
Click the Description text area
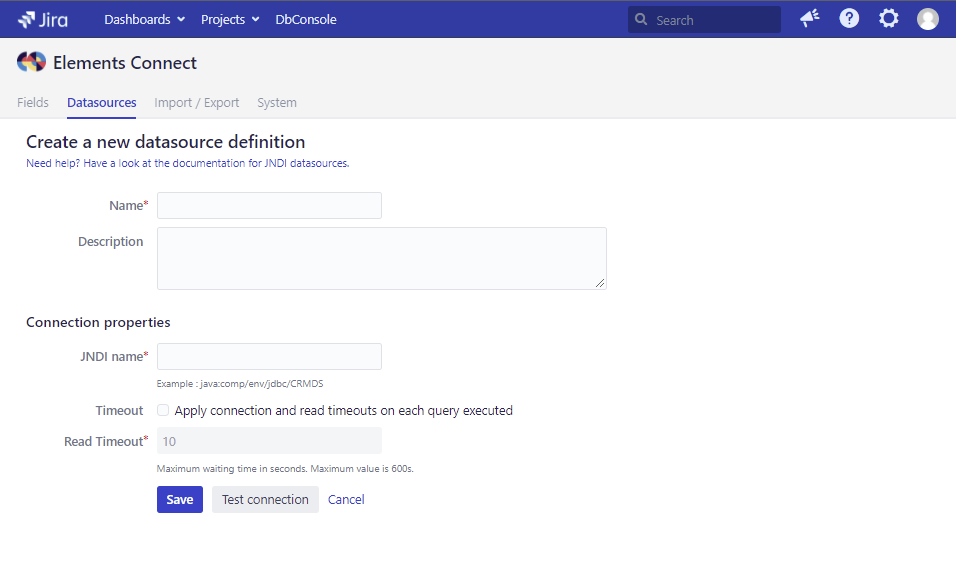tap(381, 258)
